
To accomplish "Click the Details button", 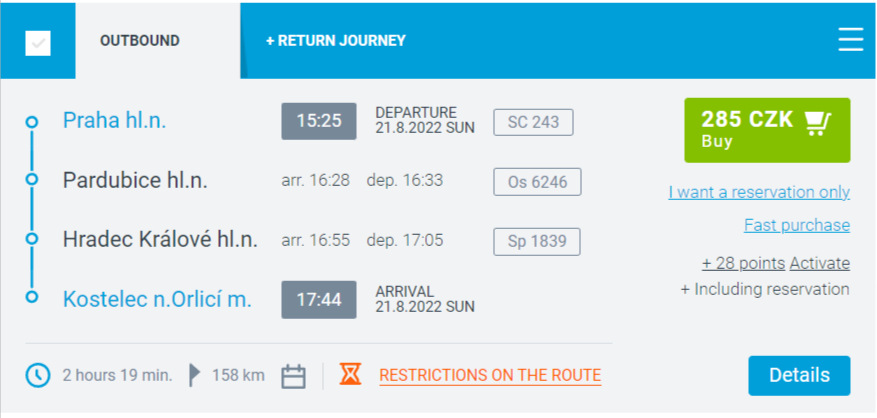I will [799, 375].
